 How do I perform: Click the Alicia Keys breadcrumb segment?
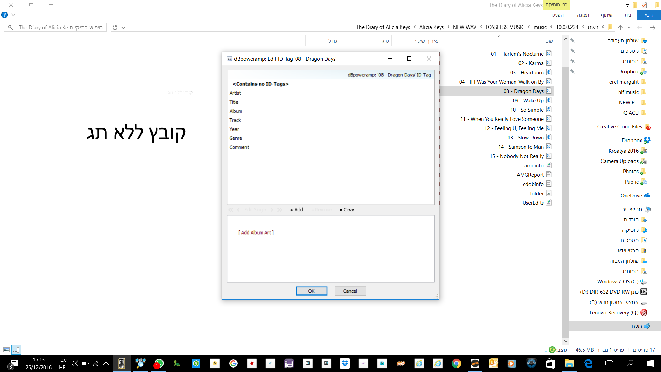tap(432, 27)
